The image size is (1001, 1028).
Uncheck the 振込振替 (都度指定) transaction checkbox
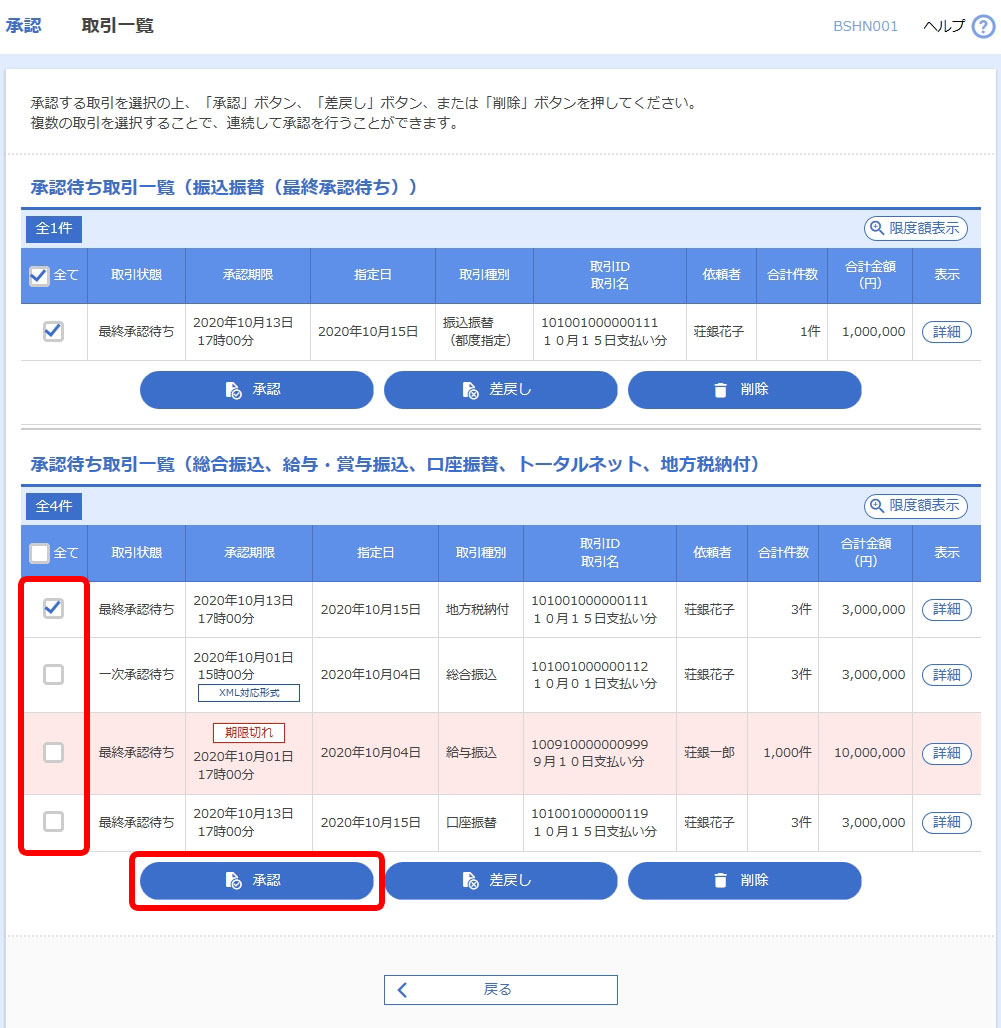pos(54,332)
